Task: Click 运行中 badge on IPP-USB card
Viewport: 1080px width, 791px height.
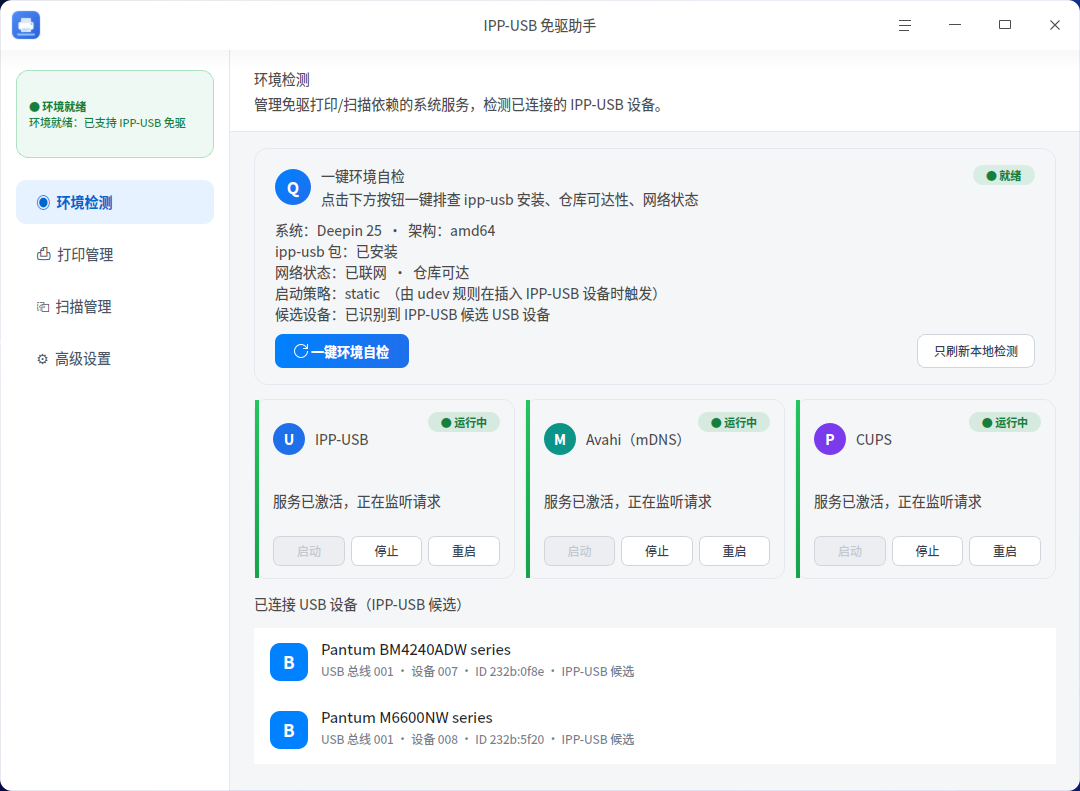Action: [464, 422]
